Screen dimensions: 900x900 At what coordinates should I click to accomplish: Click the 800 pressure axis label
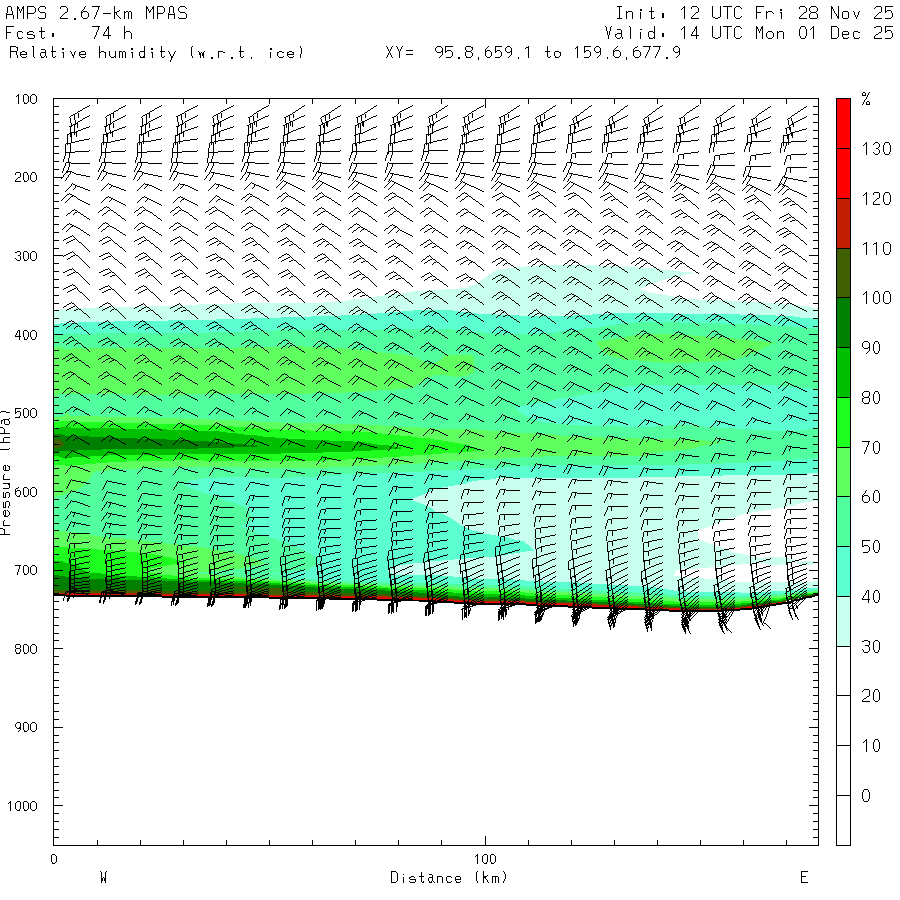coord(26,649)
